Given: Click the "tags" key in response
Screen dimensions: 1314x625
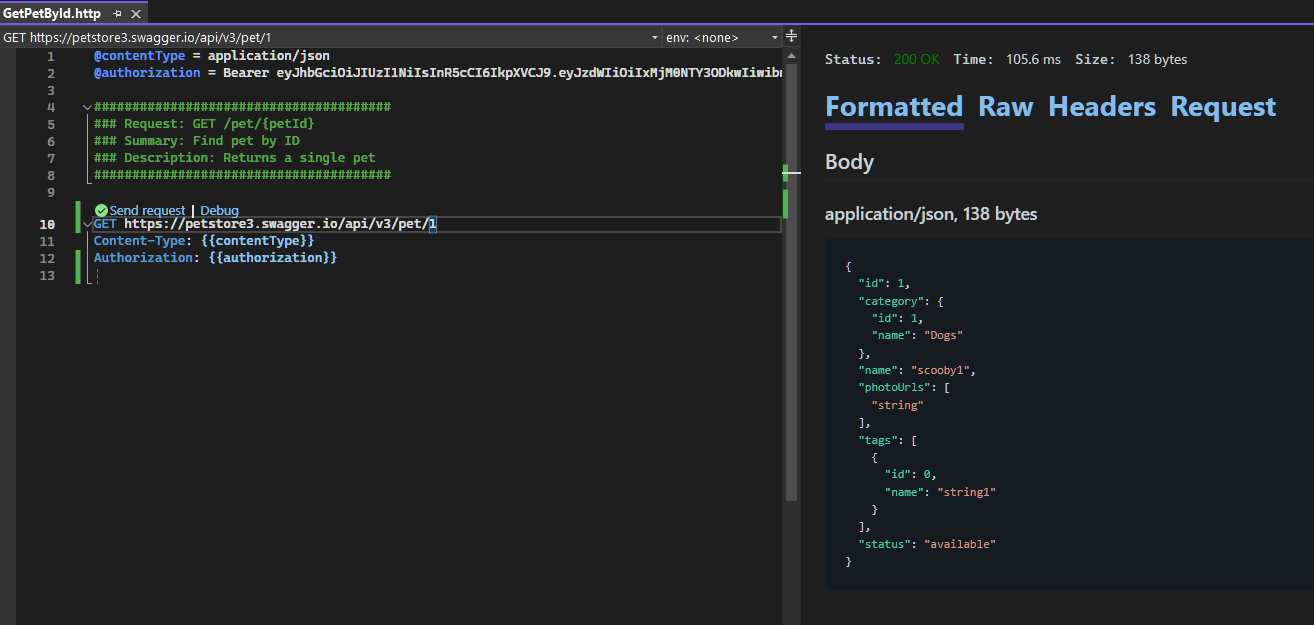Looking at the screenshot, I should click(x=877, y=440).
